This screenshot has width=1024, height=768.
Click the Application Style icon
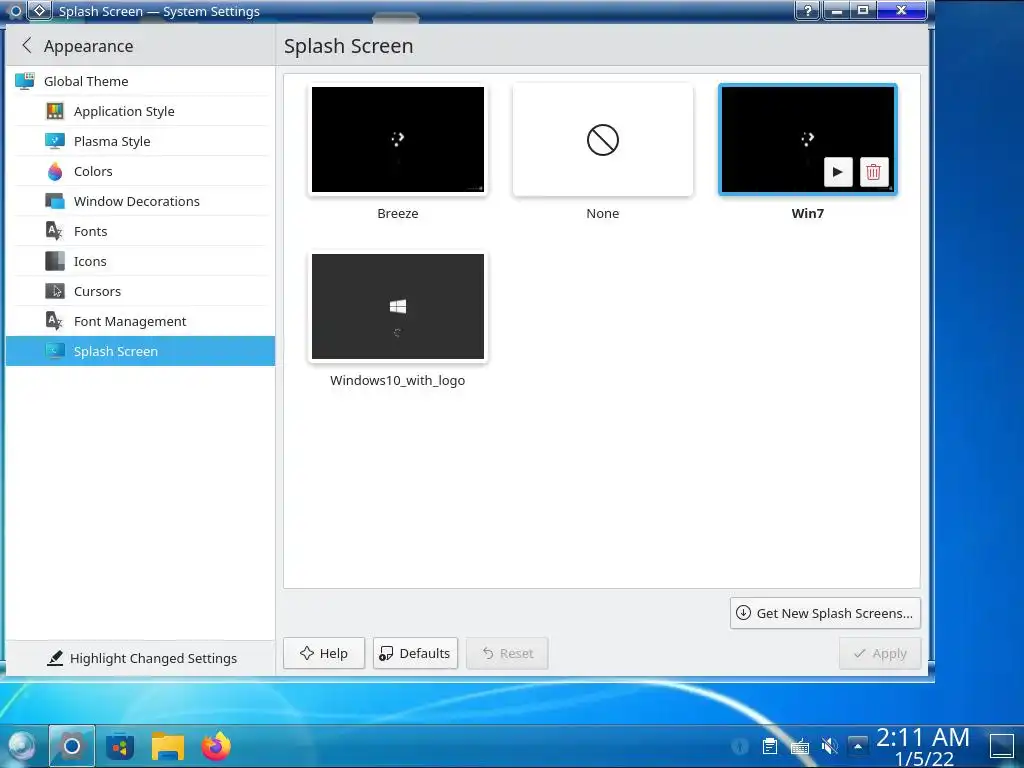55,111
